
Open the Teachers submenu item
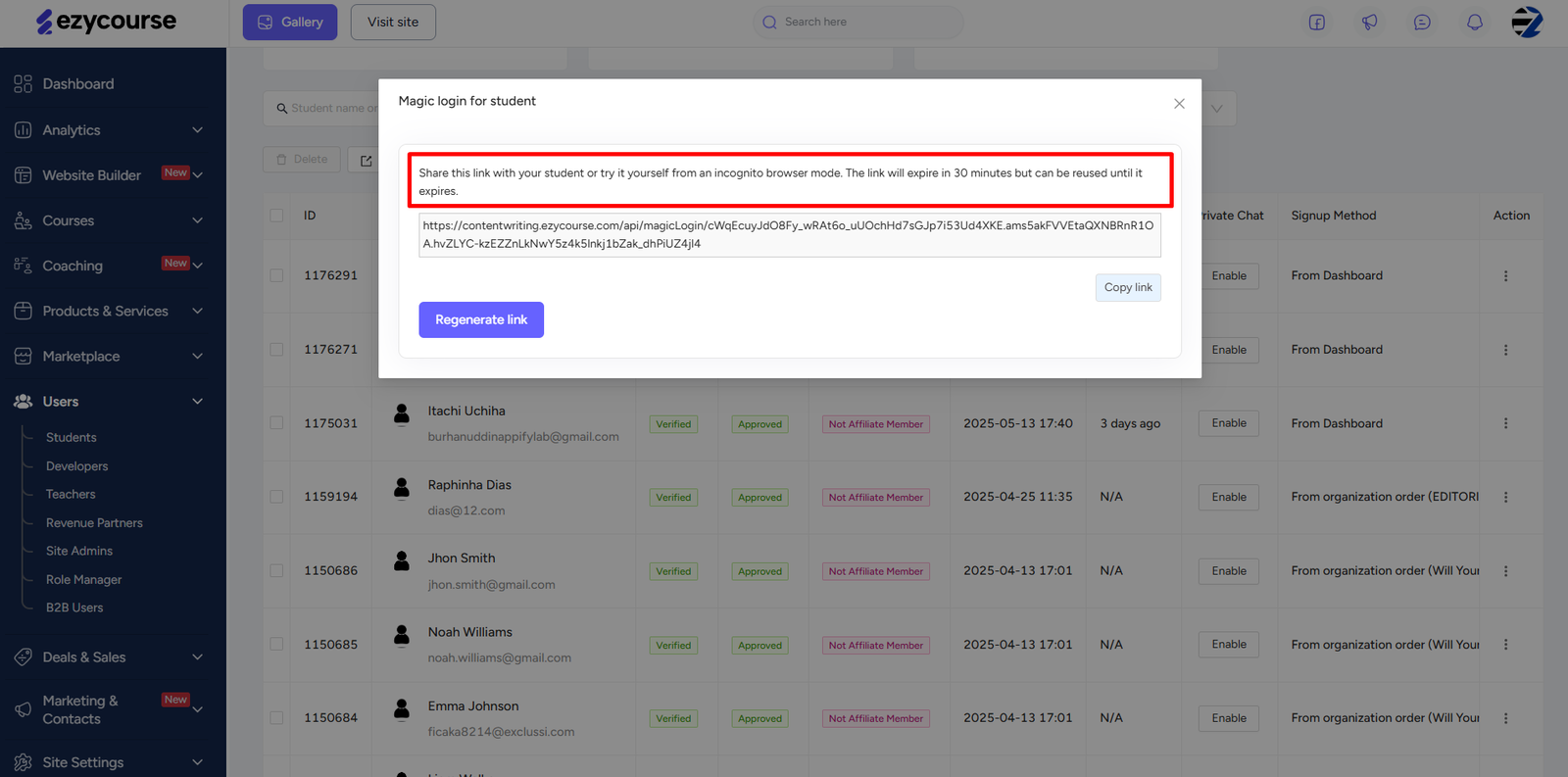coord(71,495)
